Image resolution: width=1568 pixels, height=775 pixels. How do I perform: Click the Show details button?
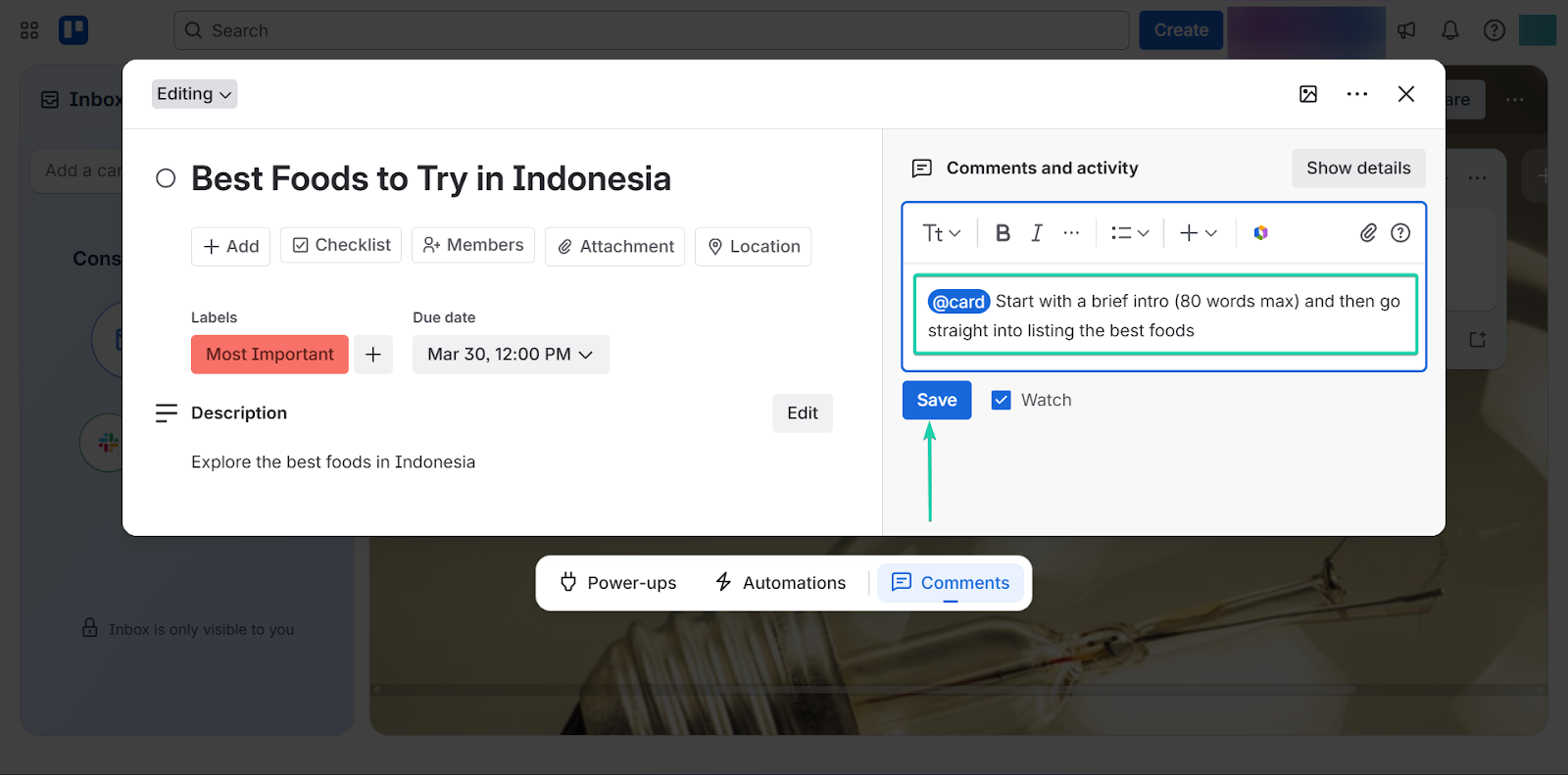click(1358, 169)
